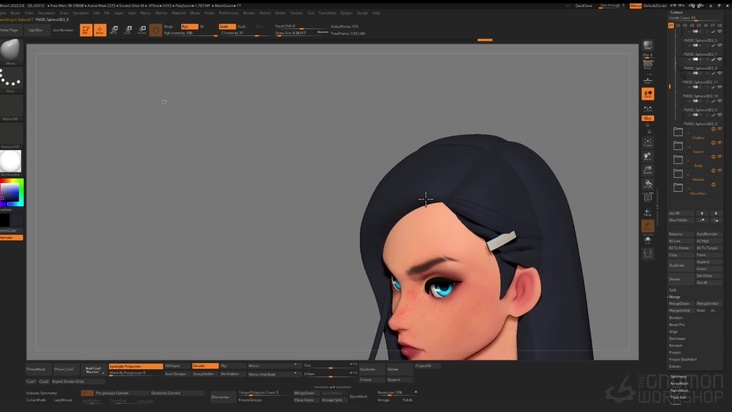The image size is (732, 412).
Task: Toggle eye visibility of Clothes folder
Action: point(720,129)
